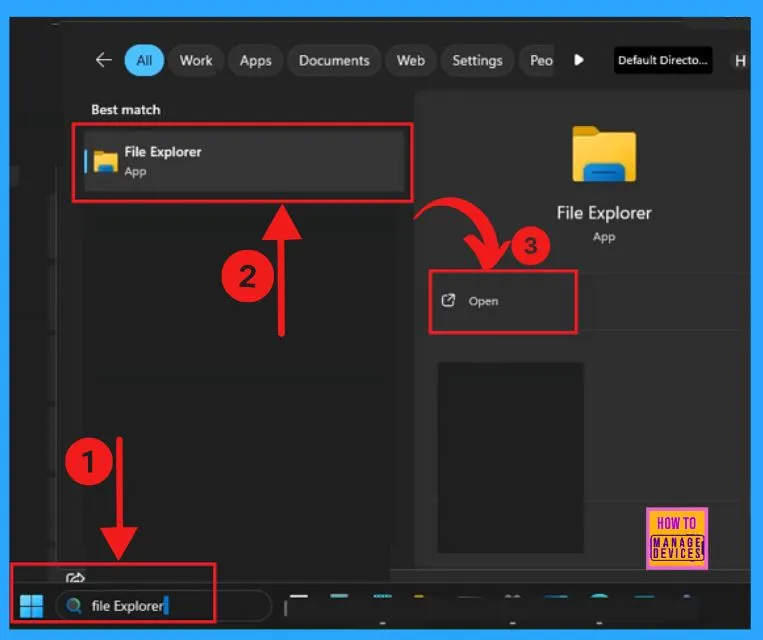Screen dimensions: 763x640
Task: Click the taskbar search magnifier icon
Action: point(73,605)
